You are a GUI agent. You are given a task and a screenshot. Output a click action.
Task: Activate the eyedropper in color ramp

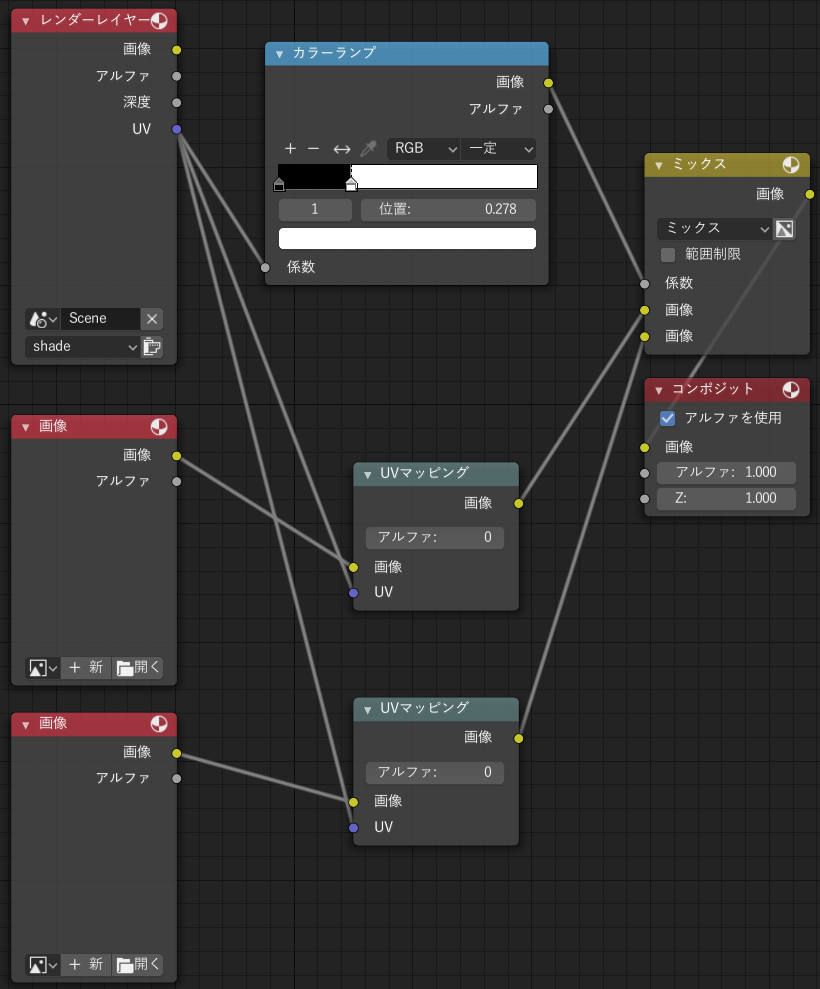pos(368,148)
